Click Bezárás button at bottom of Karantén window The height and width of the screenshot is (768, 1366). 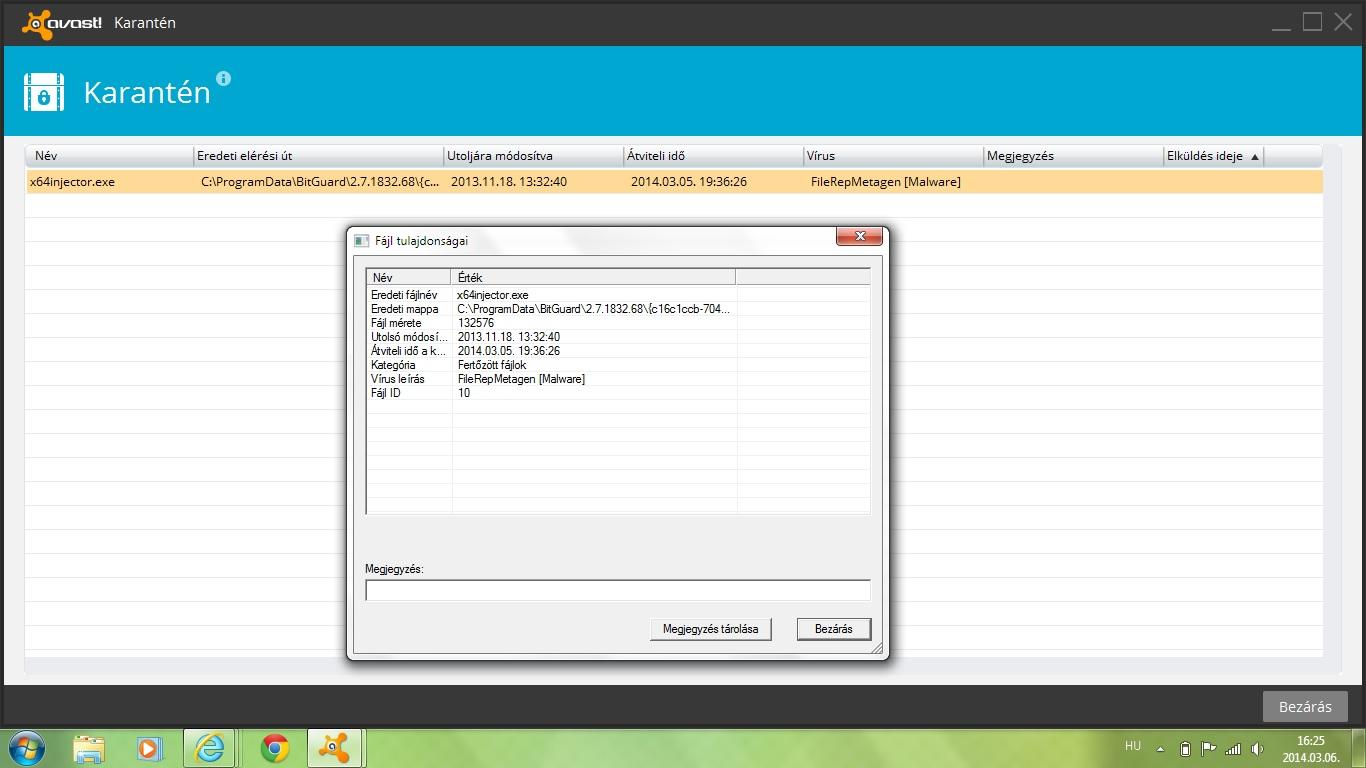(x=1305, y=707)
